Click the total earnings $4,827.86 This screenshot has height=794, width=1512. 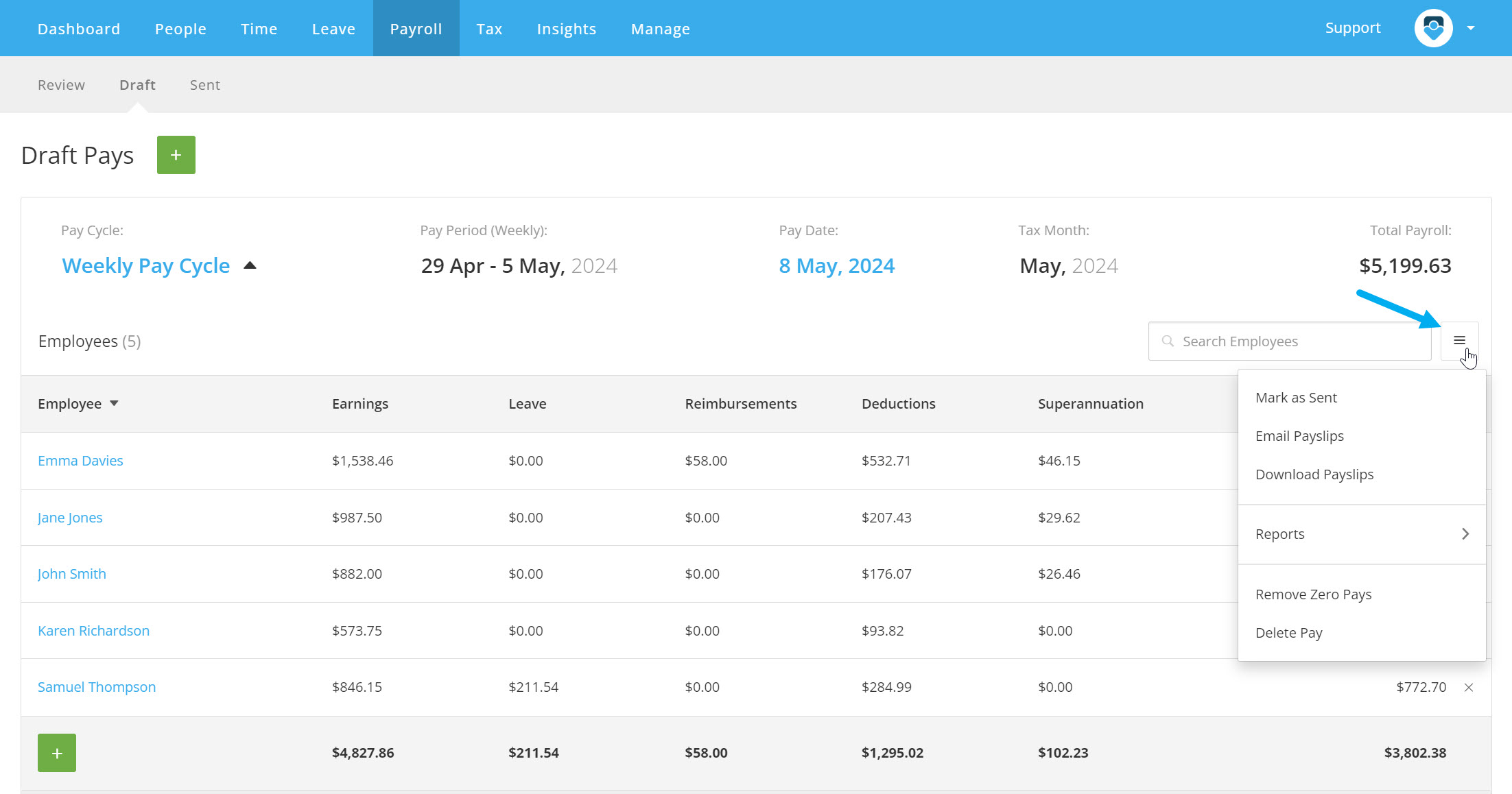click(x=363, y=753)
